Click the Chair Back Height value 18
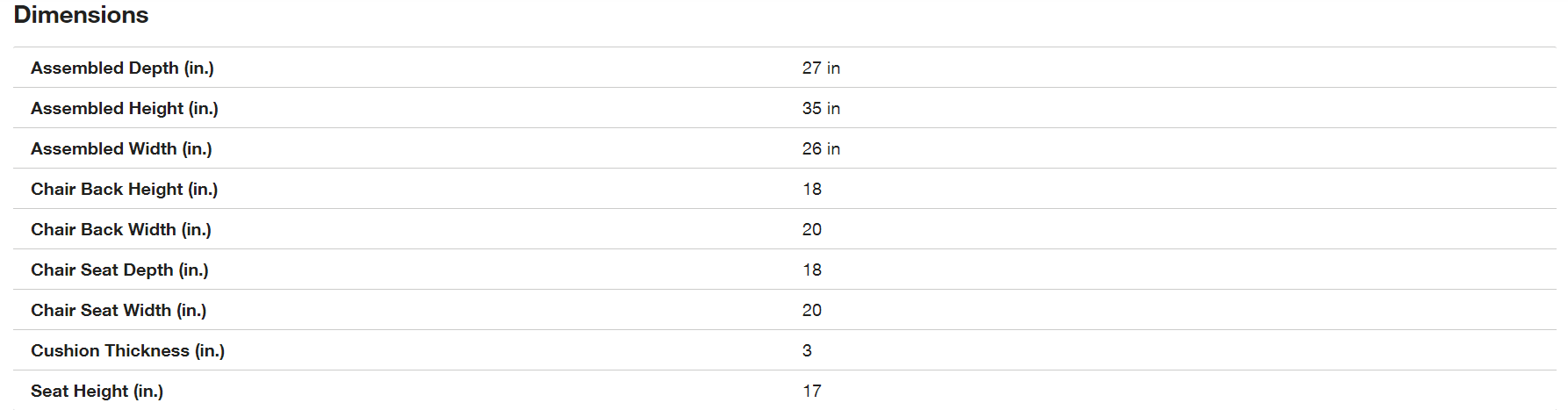 [x=812, y=189]
